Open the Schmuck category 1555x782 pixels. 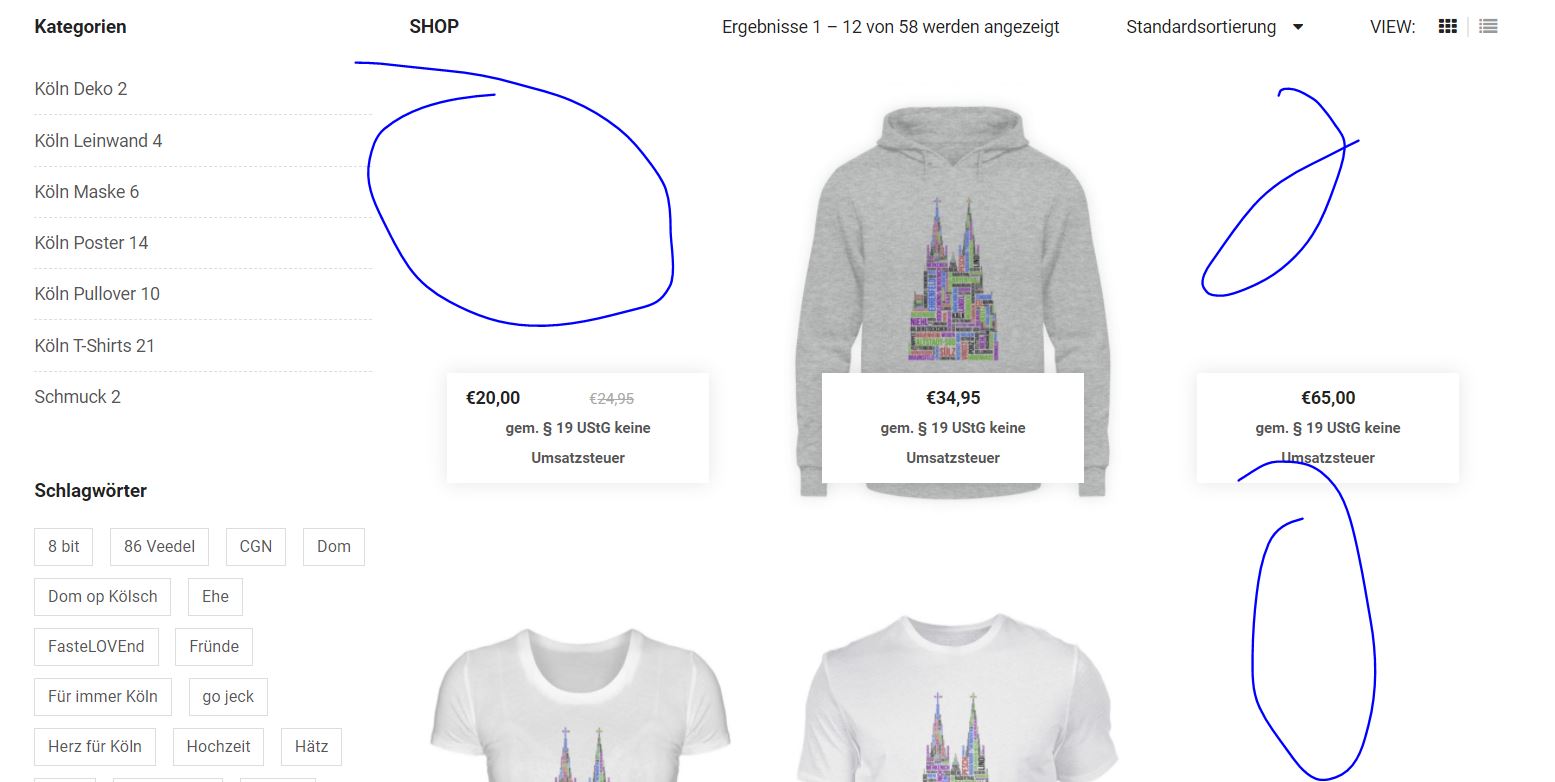coord(77,397)
